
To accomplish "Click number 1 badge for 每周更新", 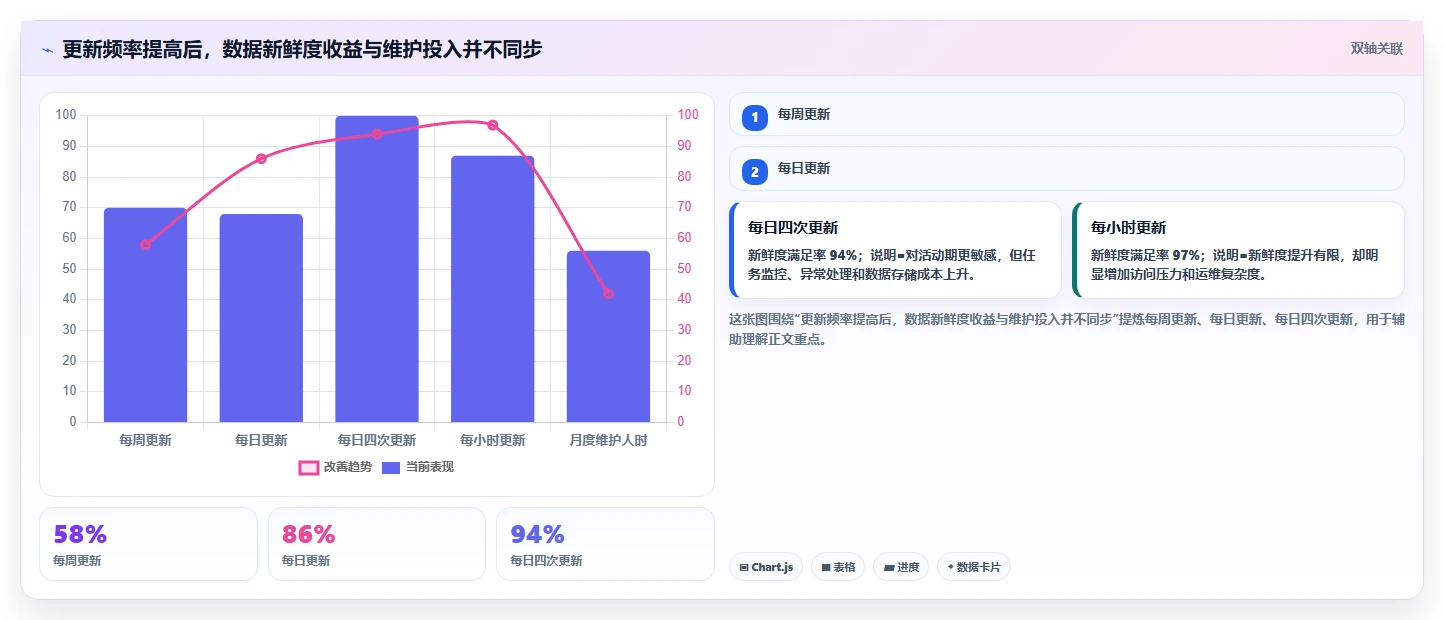I will (755, 118).
